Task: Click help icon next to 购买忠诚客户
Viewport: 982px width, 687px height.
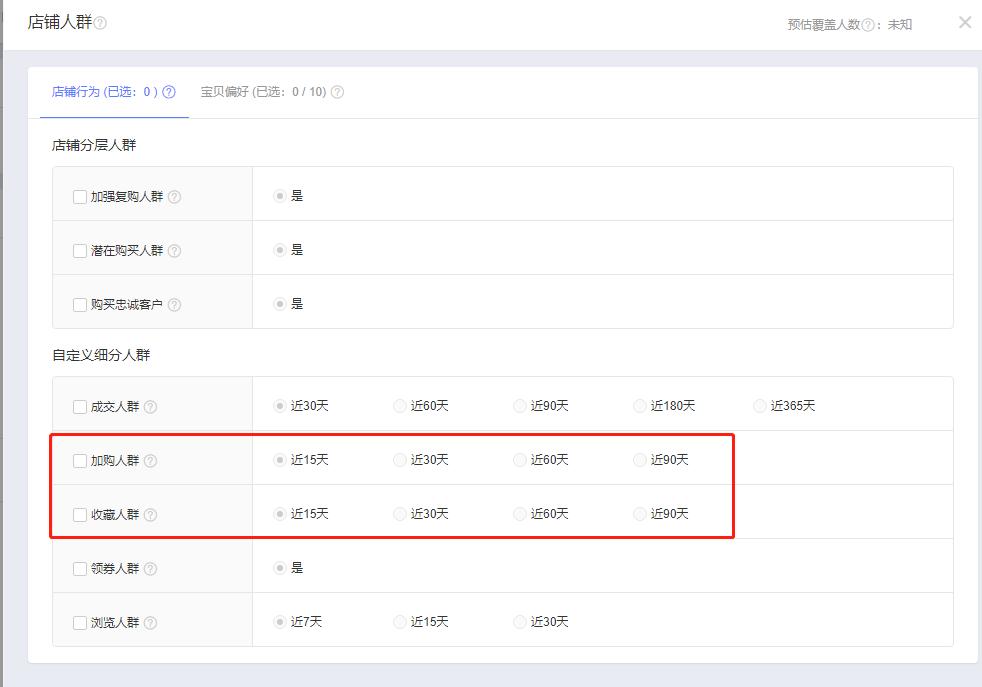Action: 174,305
